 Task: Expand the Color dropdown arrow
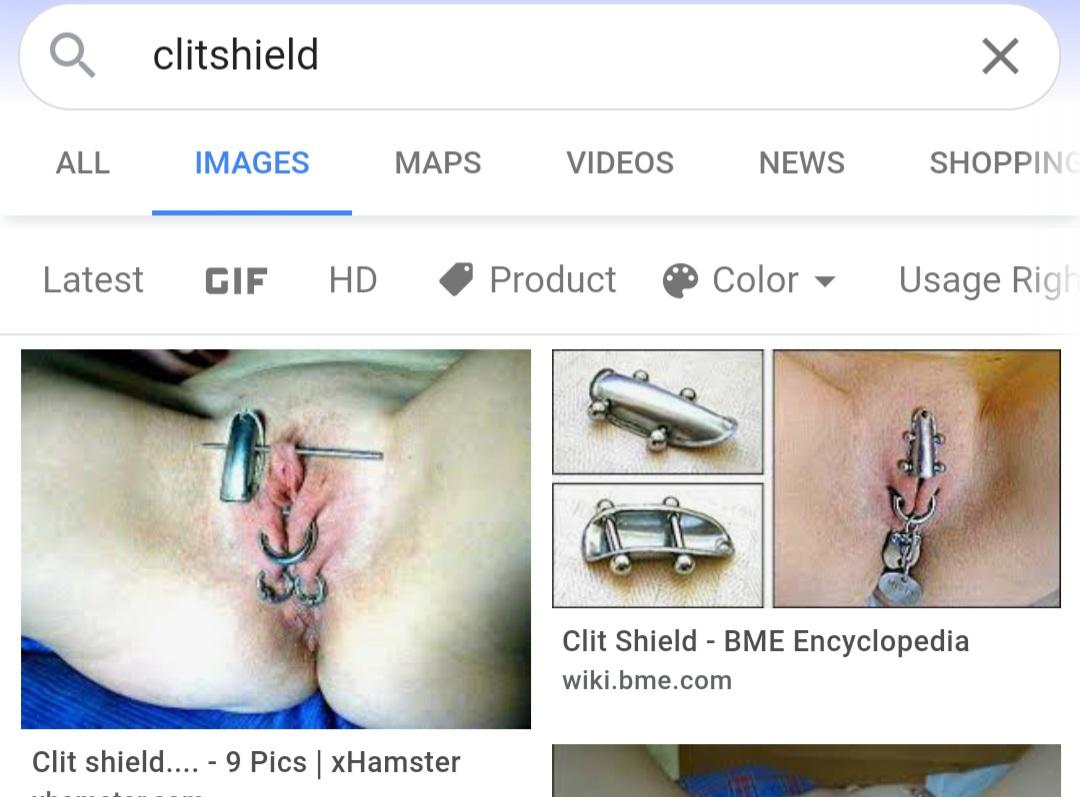pos(824,281)
